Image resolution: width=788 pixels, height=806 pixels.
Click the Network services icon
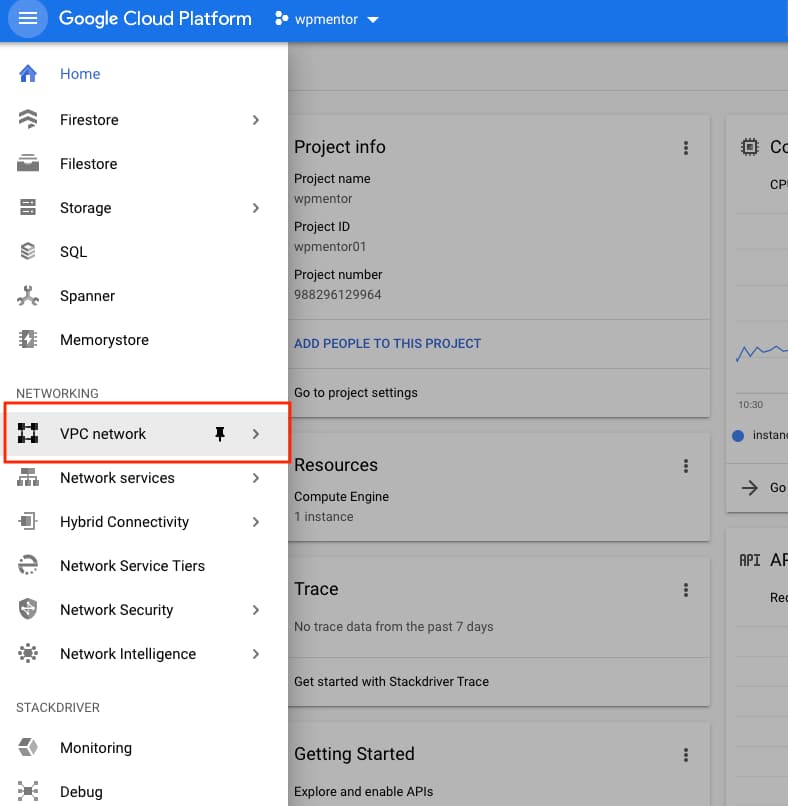[28, 478]
